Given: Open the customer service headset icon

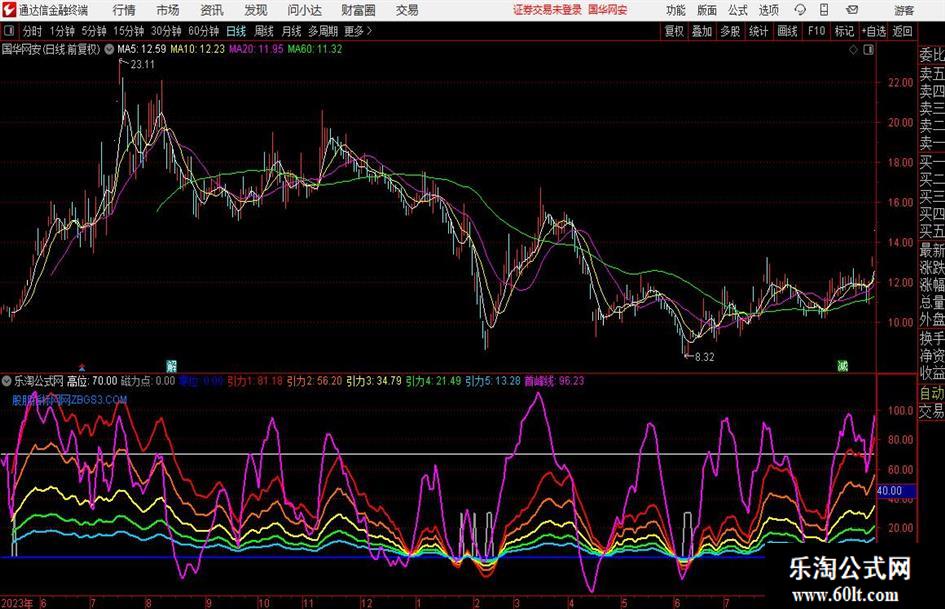Looking at the screenshot, I should click(x=800, y=10).
